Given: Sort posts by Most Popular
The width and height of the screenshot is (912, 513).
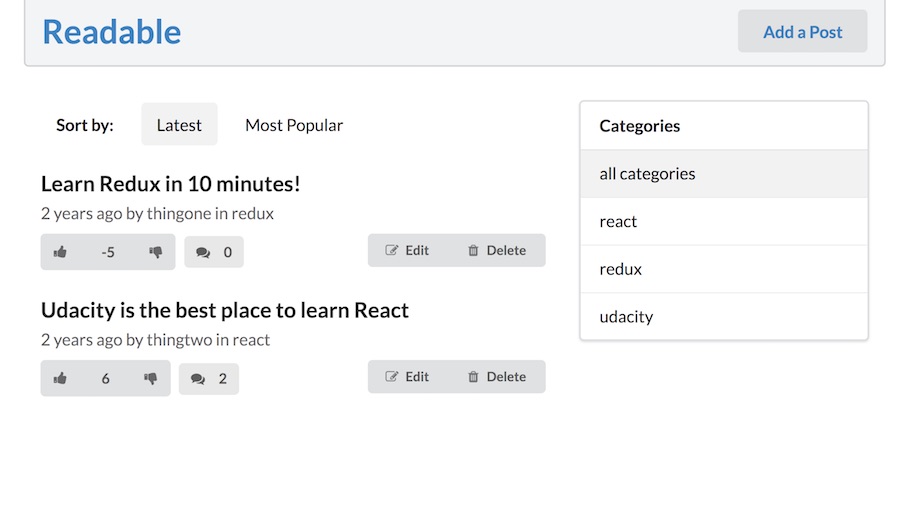Looking at the screenshot, I should [x=294, y=125].
